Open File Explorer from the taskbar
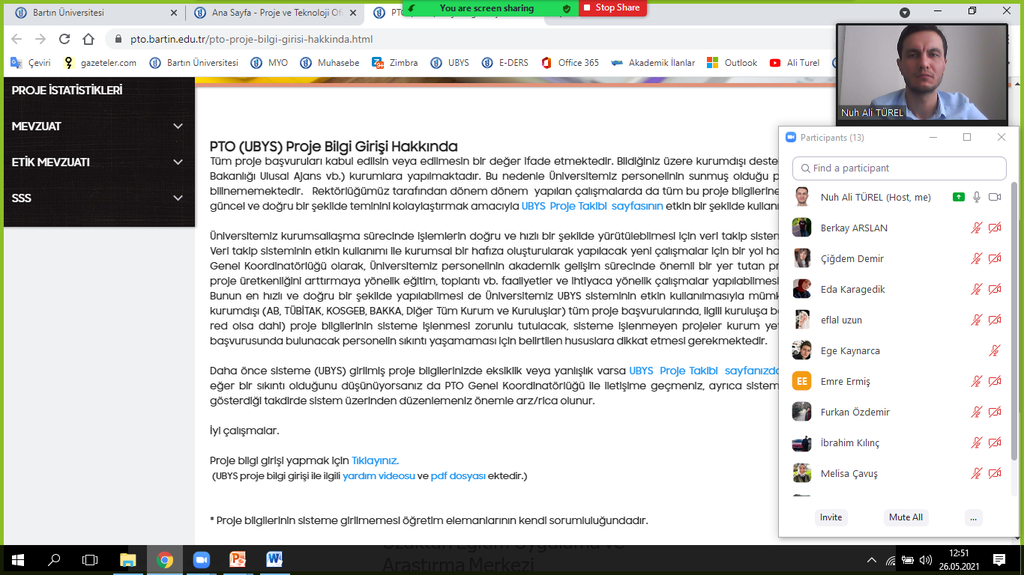Image resolution: width=1024 pixels, height=575 pixels. (128, 560)
